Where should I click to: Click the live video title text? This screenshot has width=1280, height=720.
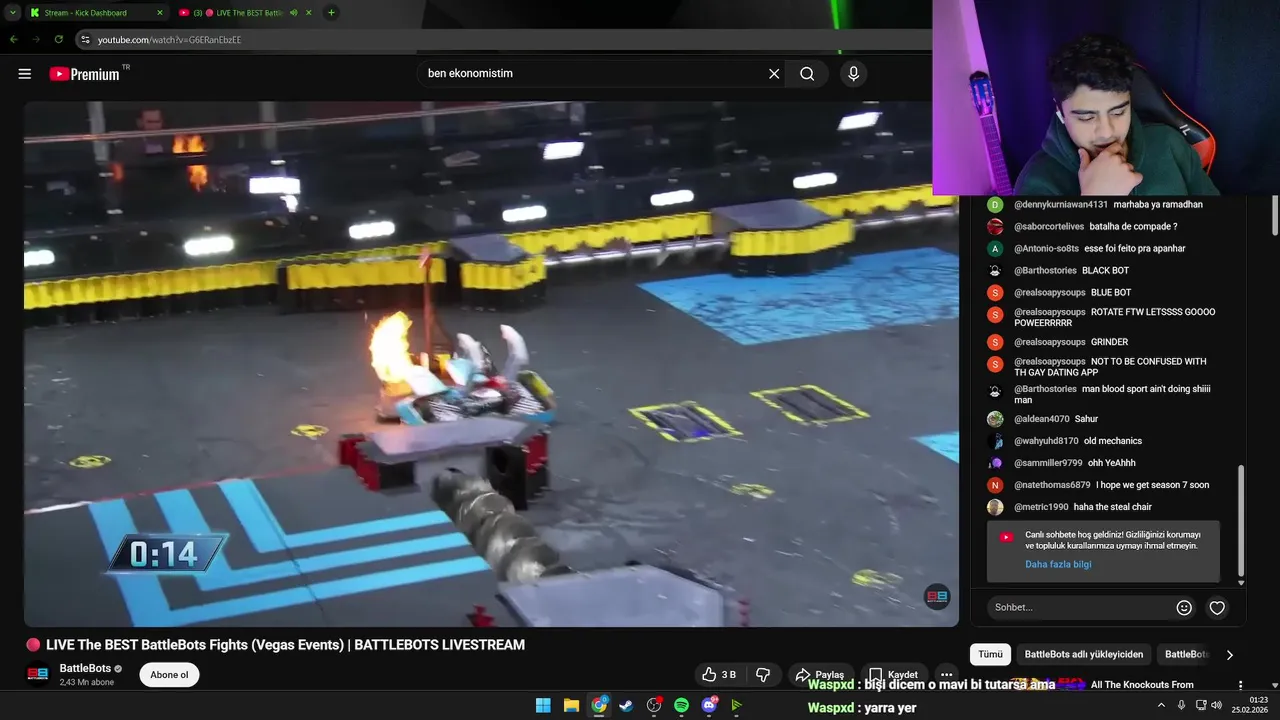285,645
